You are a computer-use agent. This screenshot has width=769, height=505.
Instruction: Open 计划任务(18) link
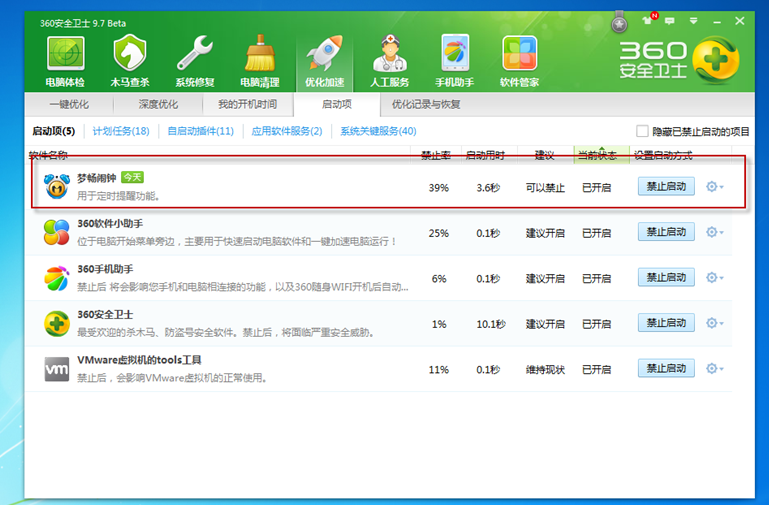click(x=121, y=131)
